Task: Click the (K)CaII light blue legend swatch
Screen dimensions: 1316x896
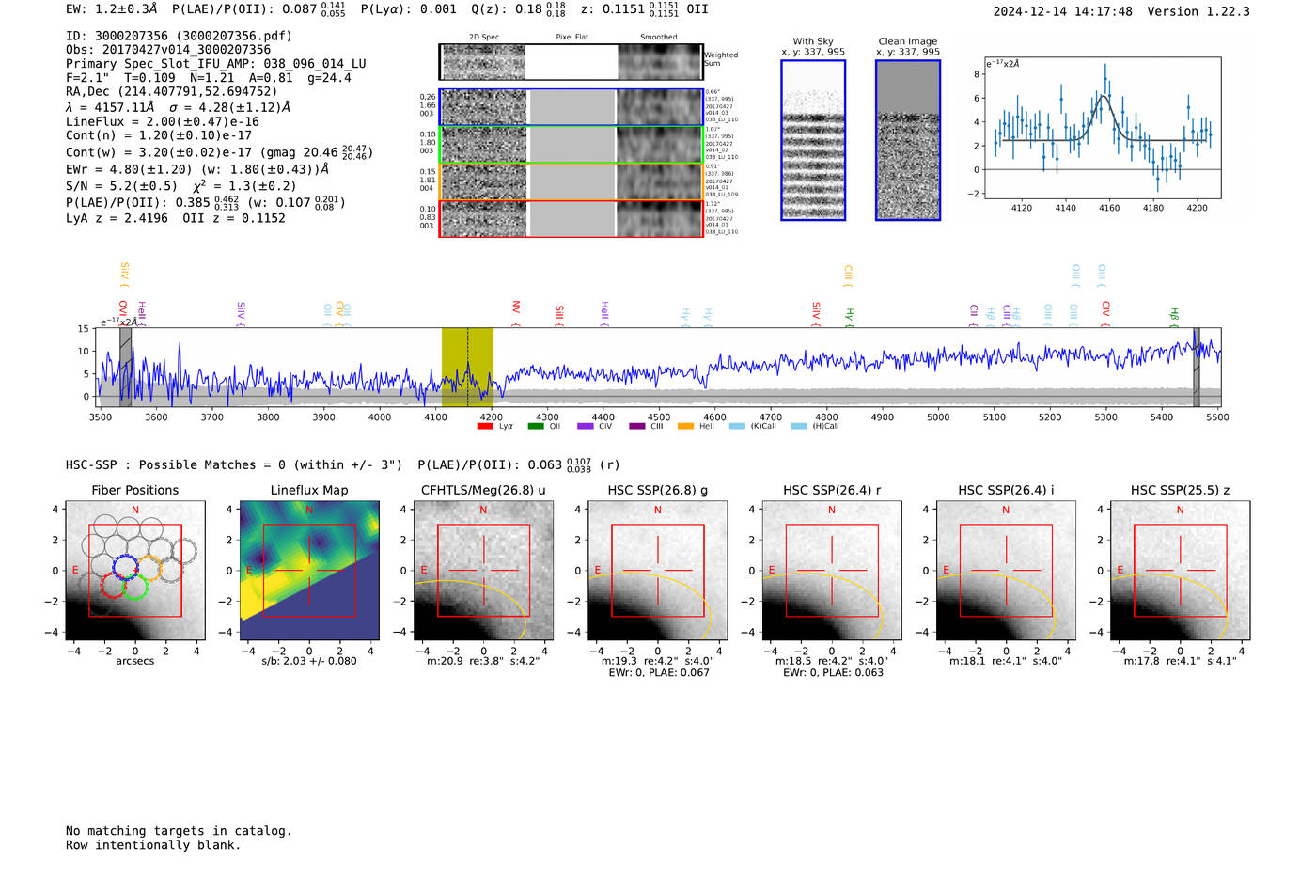Action: pyautogui.click(x=737, y=427)
